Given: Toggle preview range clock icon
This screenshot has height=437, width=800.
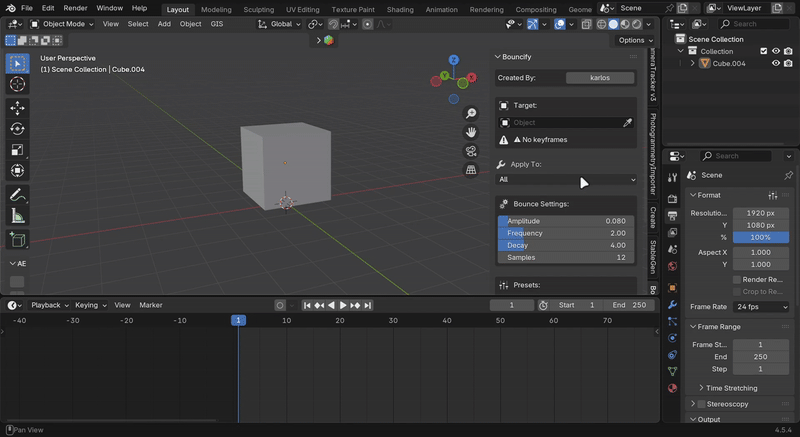Looking at the screenshot, I should click(x=543, y=305).
